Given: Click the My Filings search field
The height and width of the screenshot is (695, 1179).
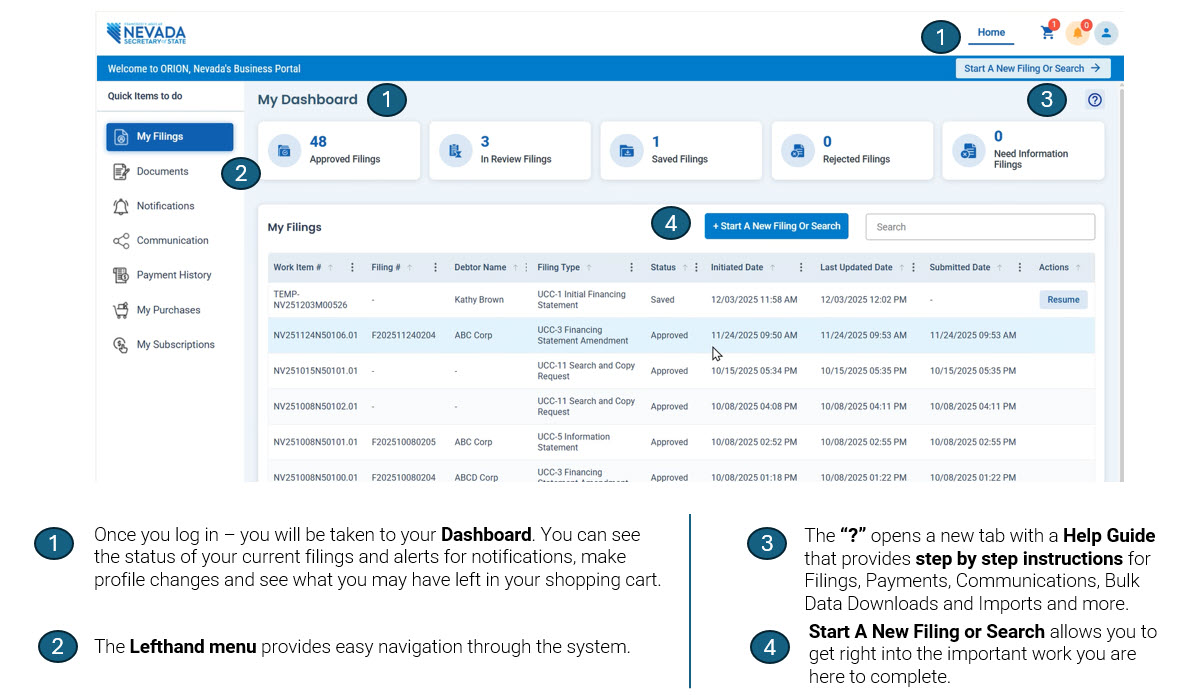Looking at the screenshot, I should pos(980,227).
